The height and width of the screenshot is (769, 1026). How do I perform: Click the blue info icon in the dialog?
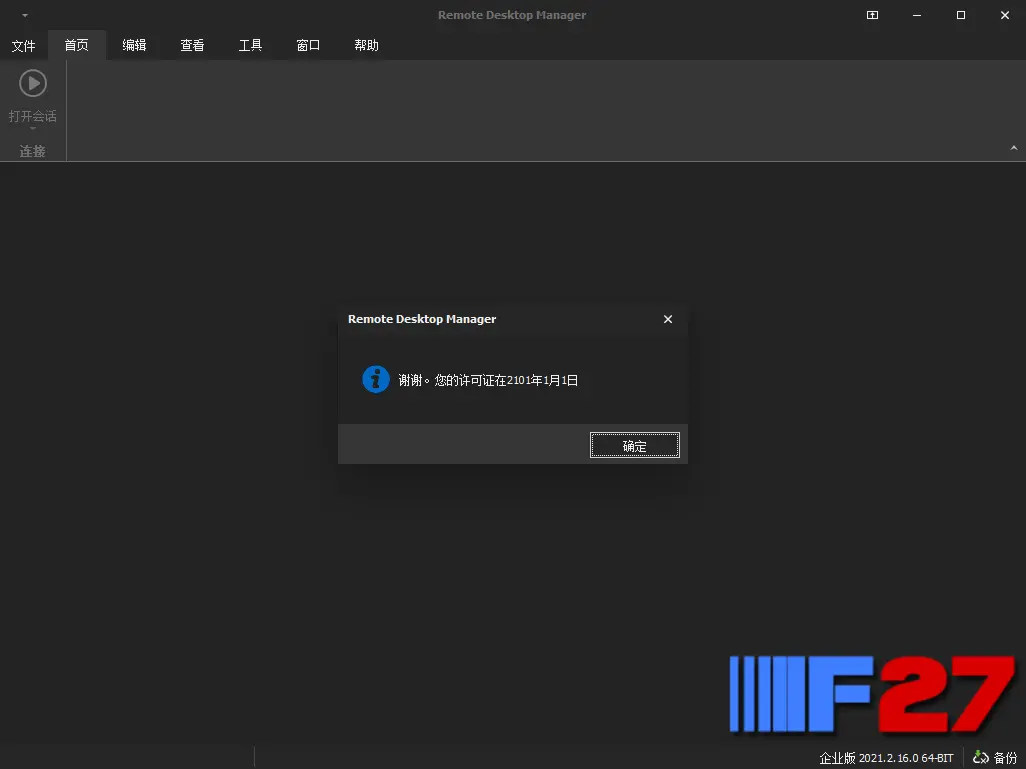pyautogui.click(x=376, y=380)
